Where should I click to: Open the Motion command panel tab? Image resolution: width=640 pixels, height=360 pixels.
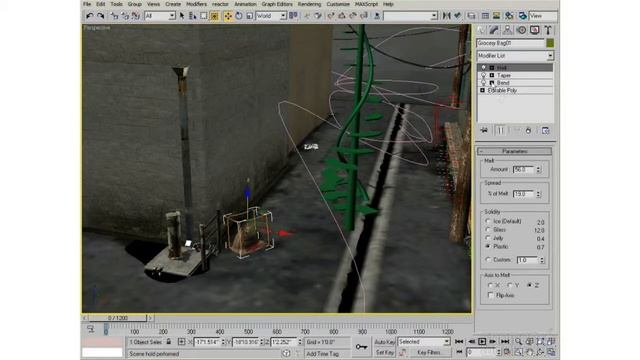pos(521,30)
